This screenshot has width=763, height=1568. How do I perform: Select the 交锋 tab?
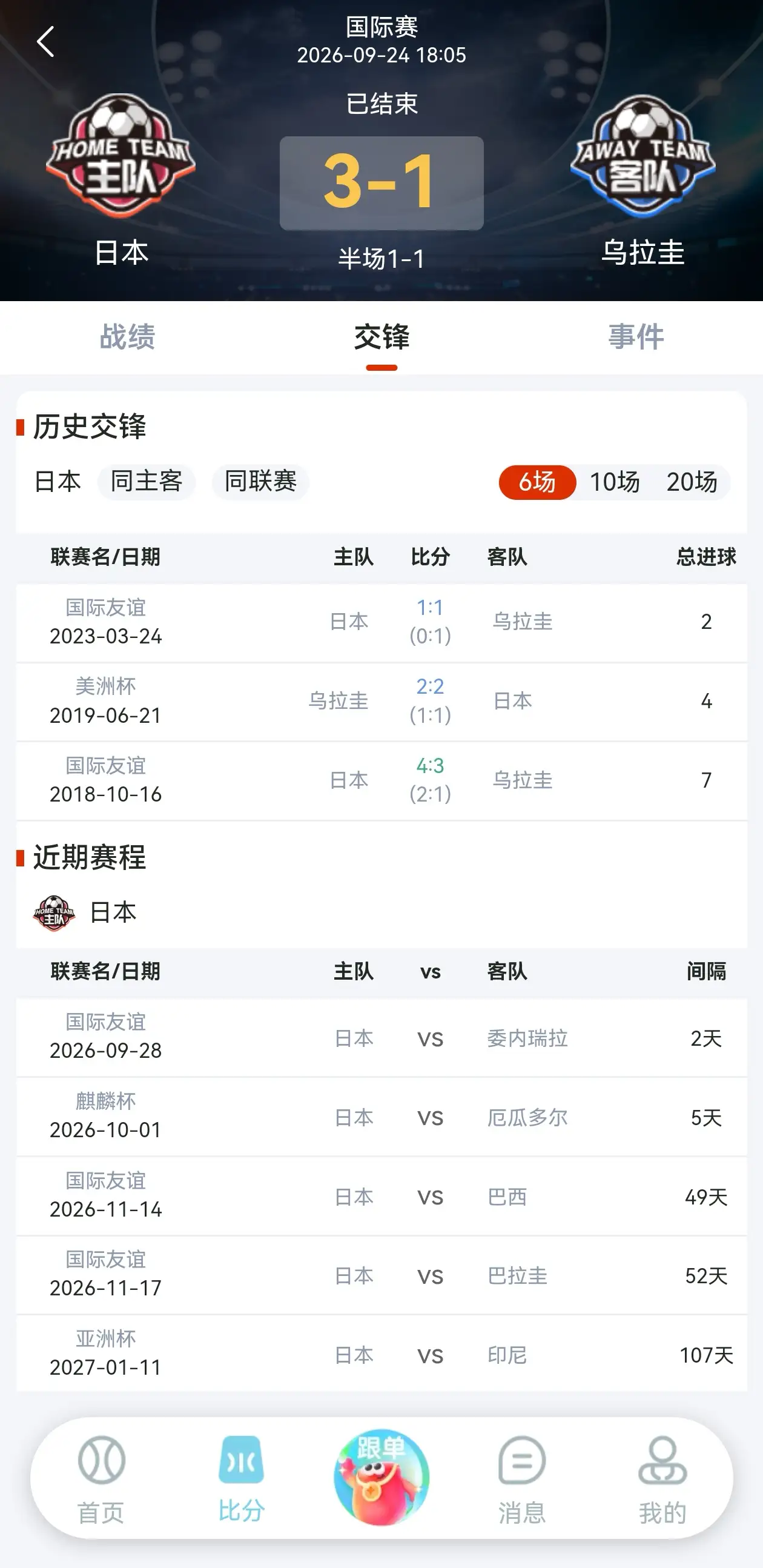point(381,337)
